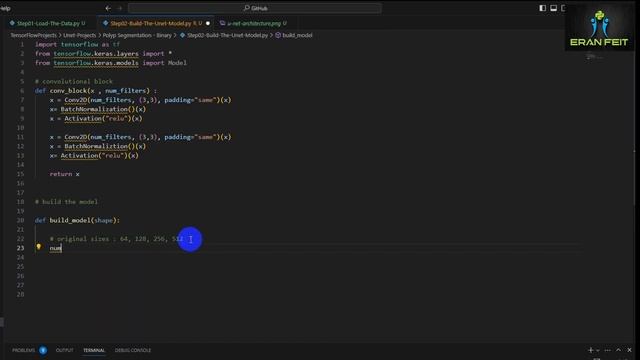Viewport: 640px width, 360px height.
Task: Create a new terminal with plus icon
Action: [590, 350]
